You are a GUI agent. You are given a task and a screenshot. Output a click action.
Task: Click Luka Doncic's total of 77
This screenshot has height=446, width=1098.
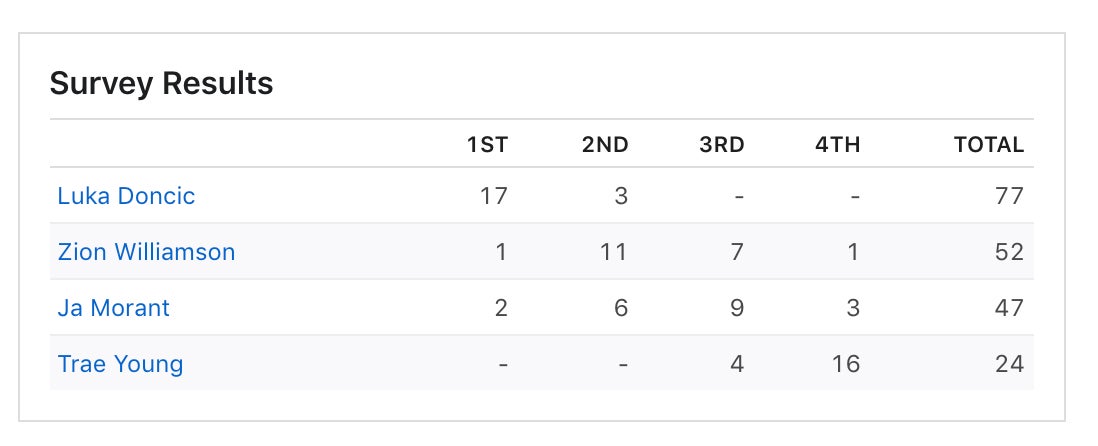coord(1009,195)
